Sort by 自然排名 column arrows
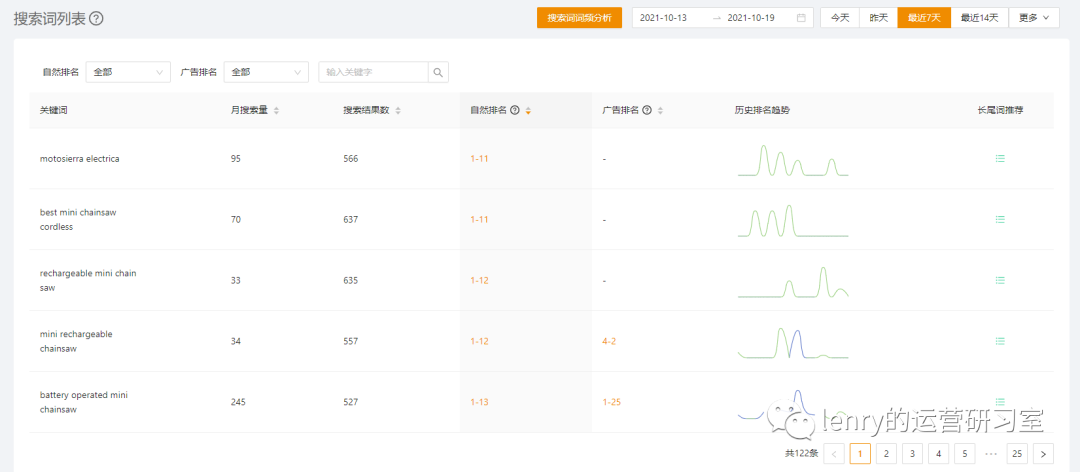 (x=528, y=110)
